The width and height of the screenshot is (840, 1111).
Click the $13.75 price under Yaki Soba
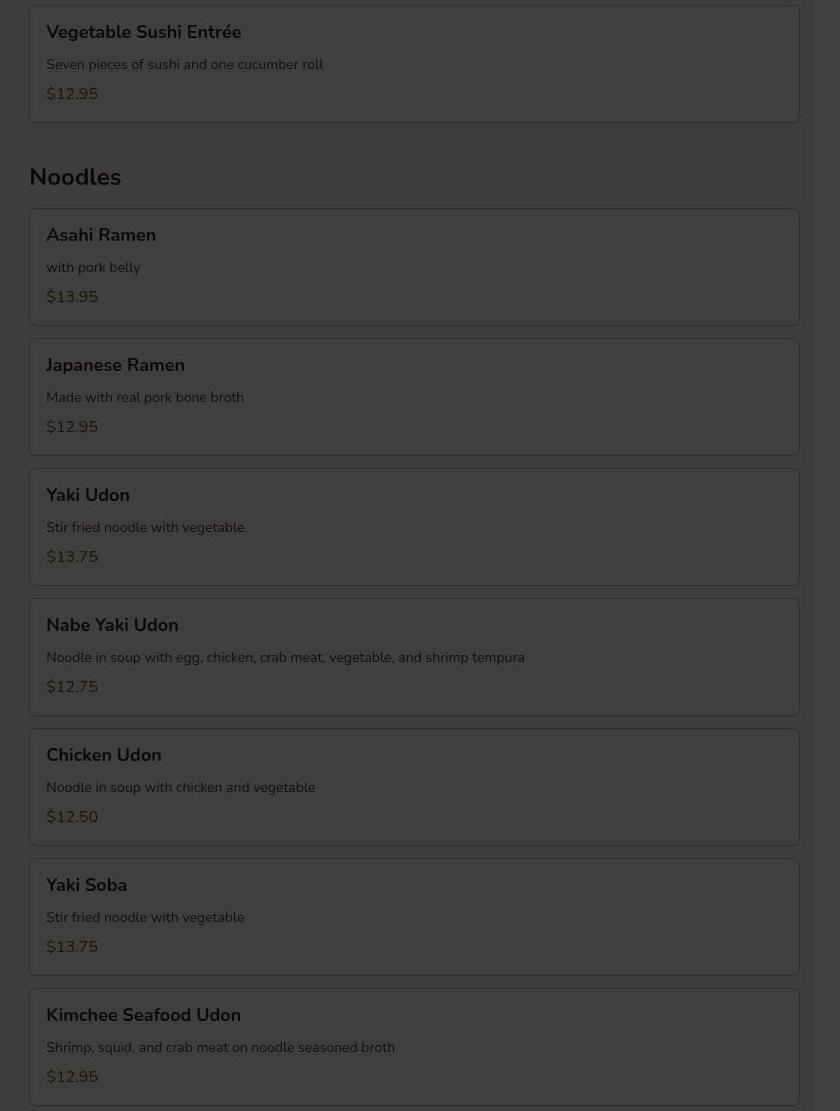(72, 947)
